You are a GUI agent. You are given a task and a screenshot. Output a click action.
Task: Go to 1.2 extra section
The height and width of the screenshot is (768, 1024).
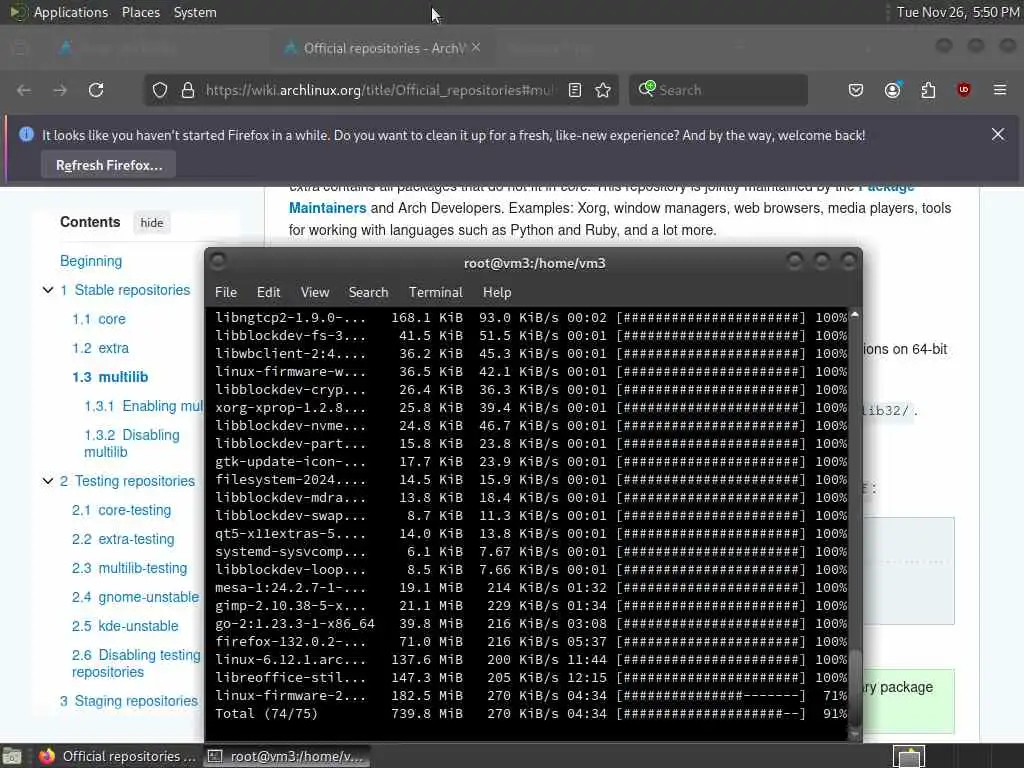tap(101, 348)
